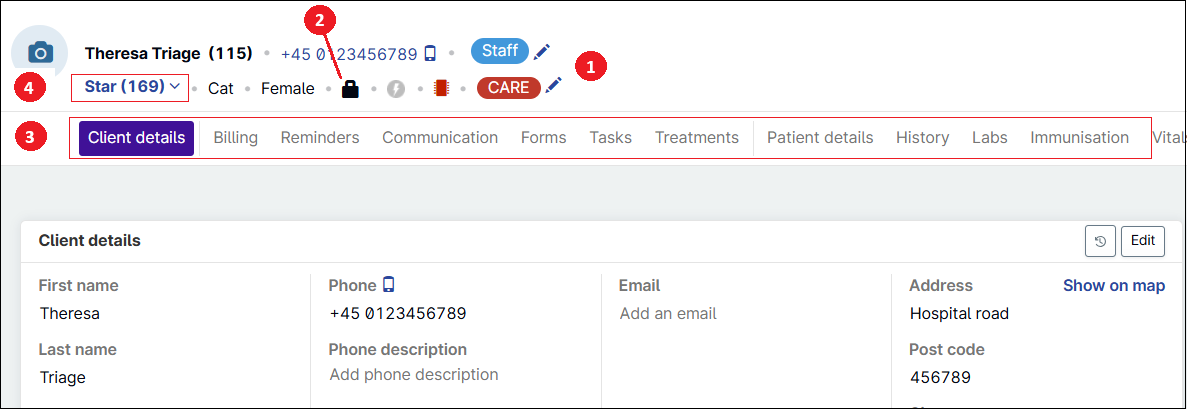Click the Staff tag badge

coord(500,51)
